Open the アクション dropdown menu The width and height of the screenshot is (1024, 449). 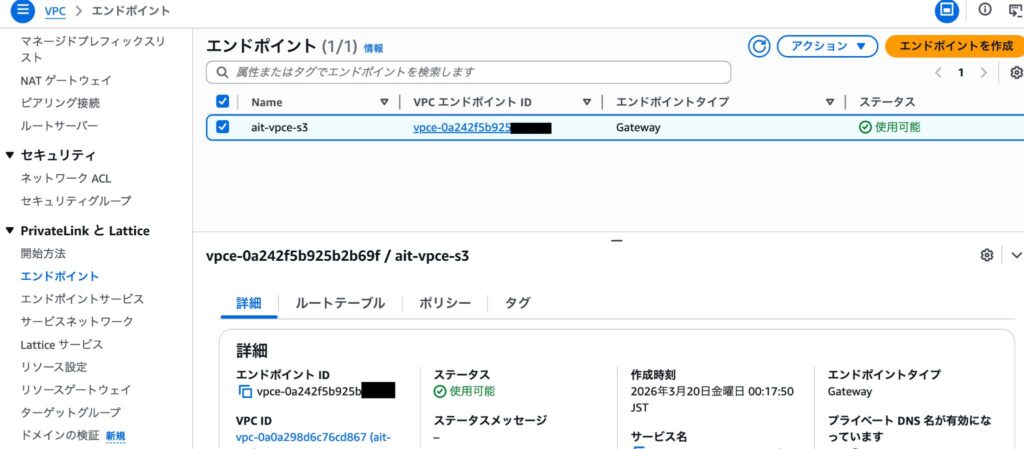(x=827, y=46)
